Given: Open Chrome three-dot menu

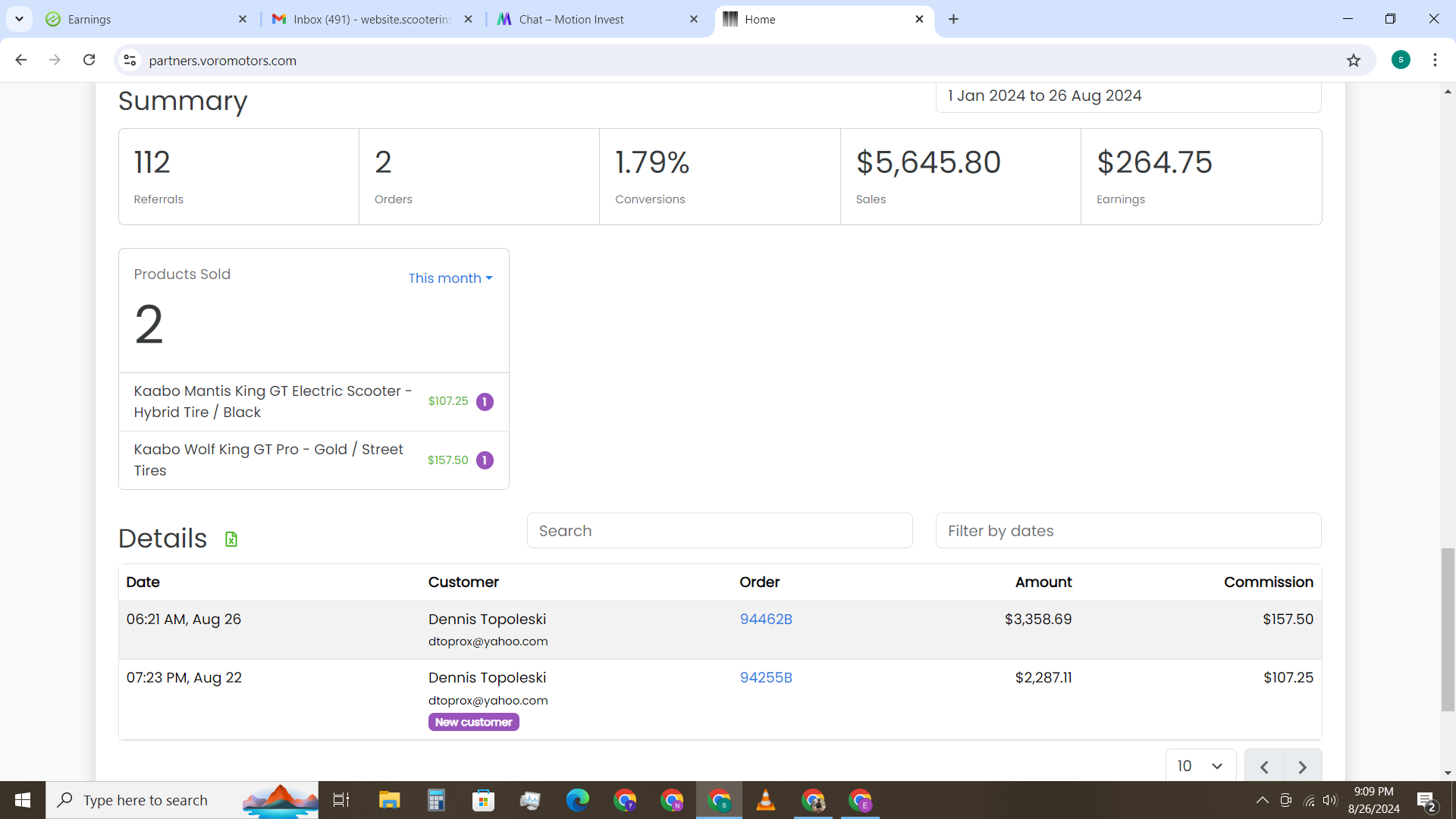Looking at the screenshot, I should pos(1435,60).
